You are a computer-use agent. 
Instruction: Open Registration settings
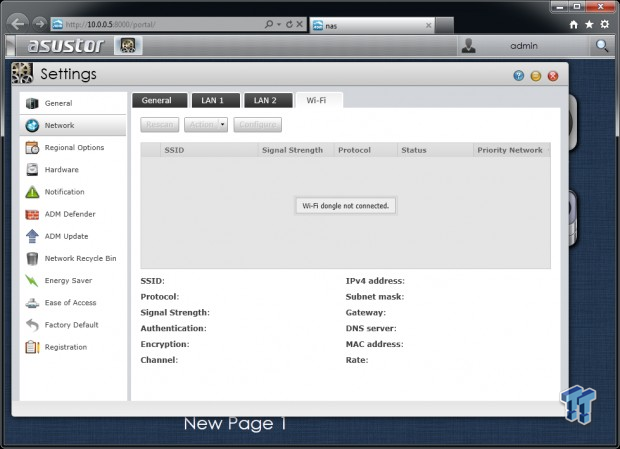tap(73, 347)
